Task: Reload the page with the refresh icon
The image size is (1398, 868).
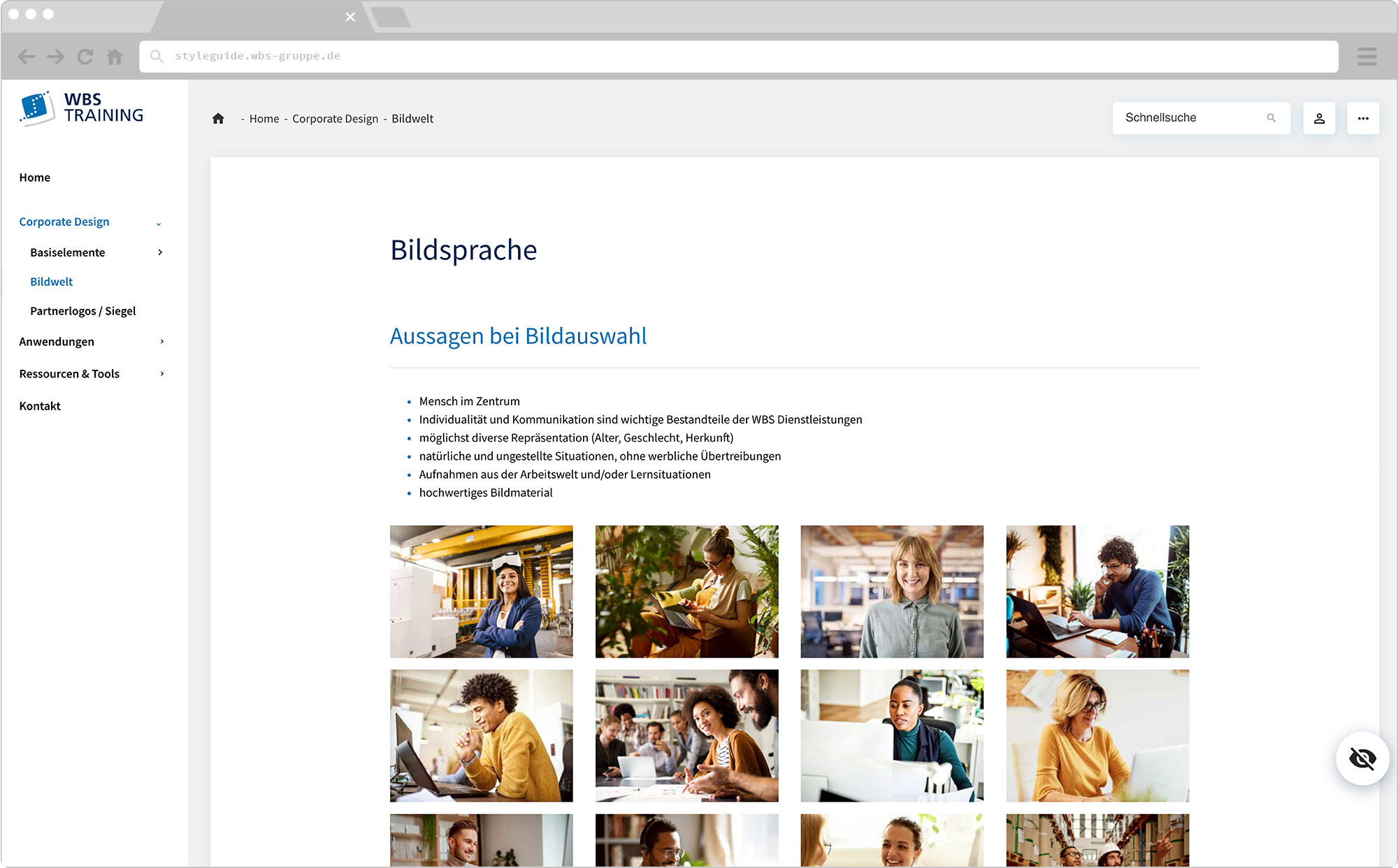Action: [x=85, y=57]
